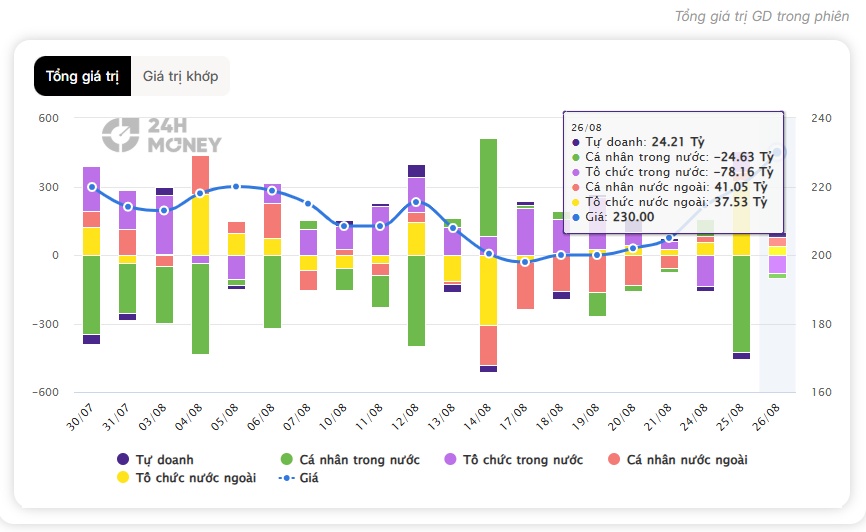The width and height of the screenshot is (866, 532).
Task: Click the price point marker for 05/08
Action: point(236,187)
